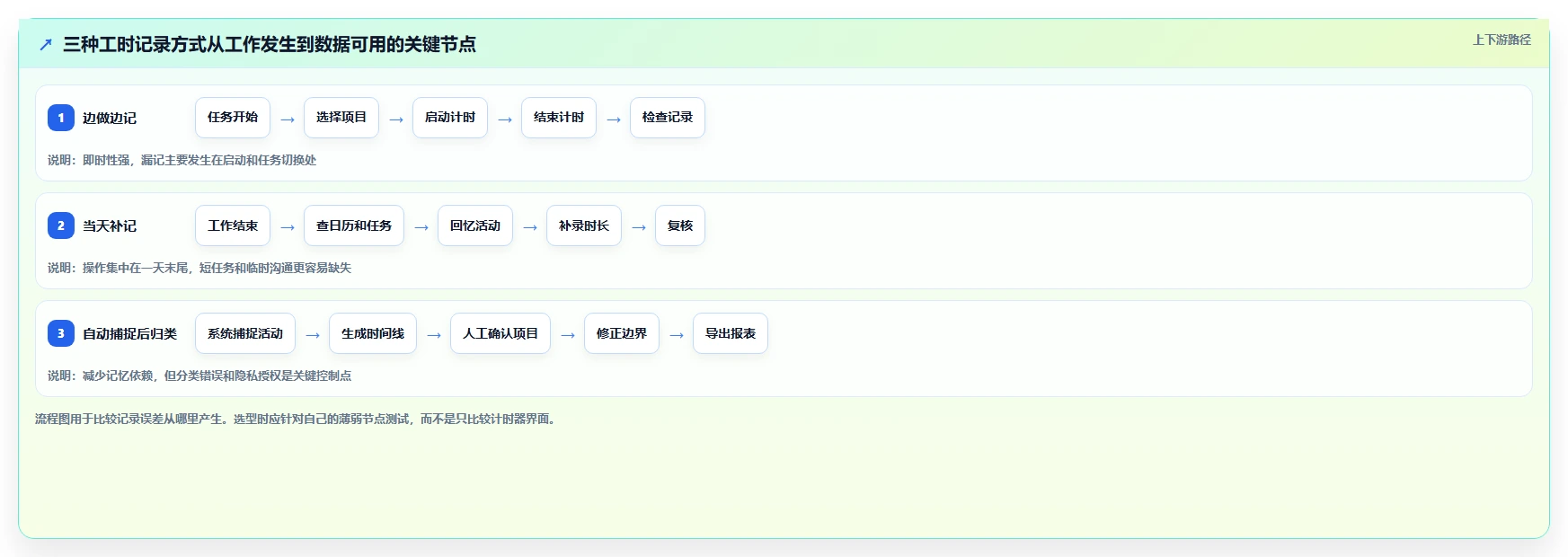
Task: Open the 人工确认项目 step
Action: [x=501, y=333]
